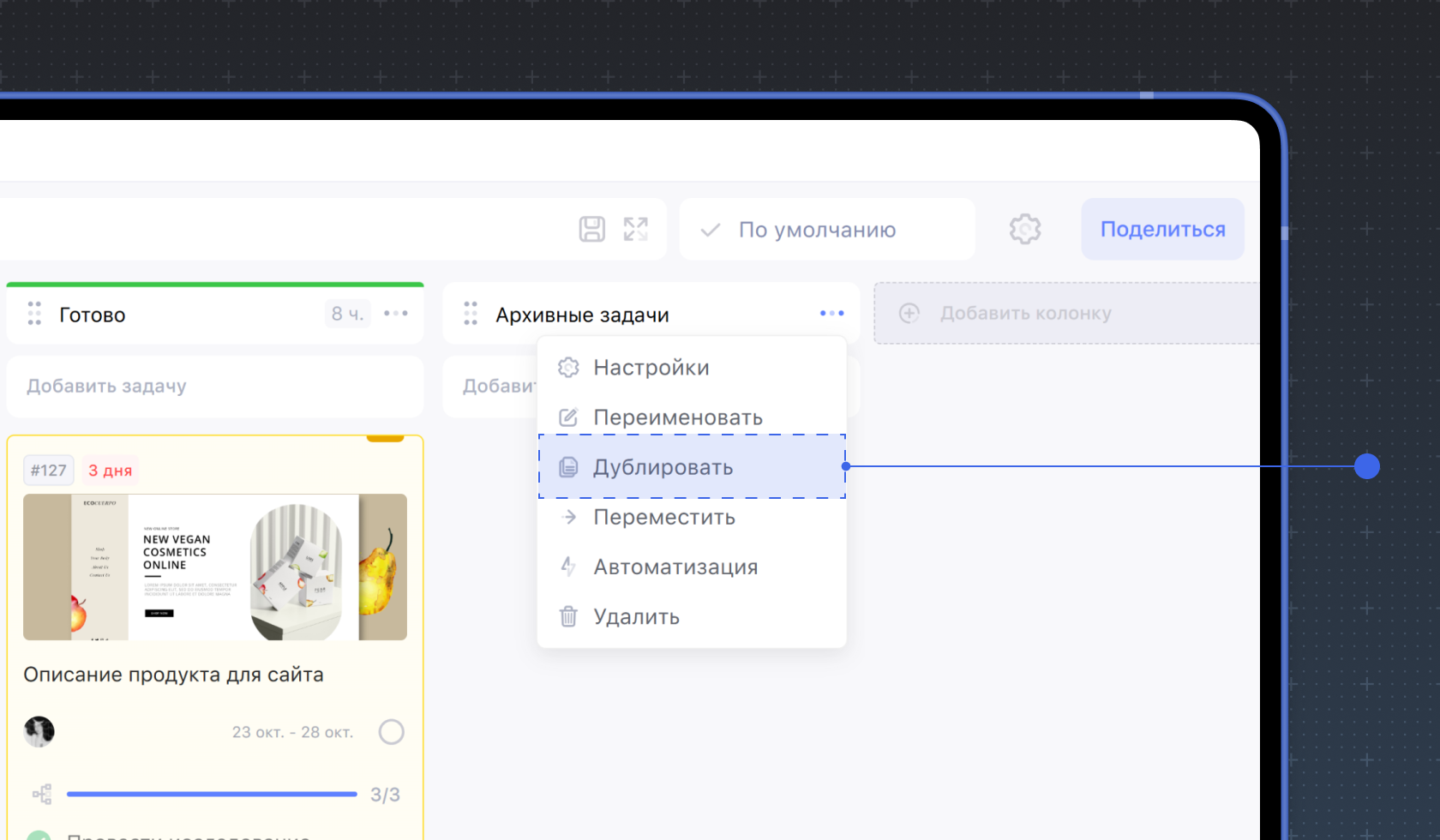
Task: Click the subtasks progress bar 3/3
Action: tap(212, 795)
